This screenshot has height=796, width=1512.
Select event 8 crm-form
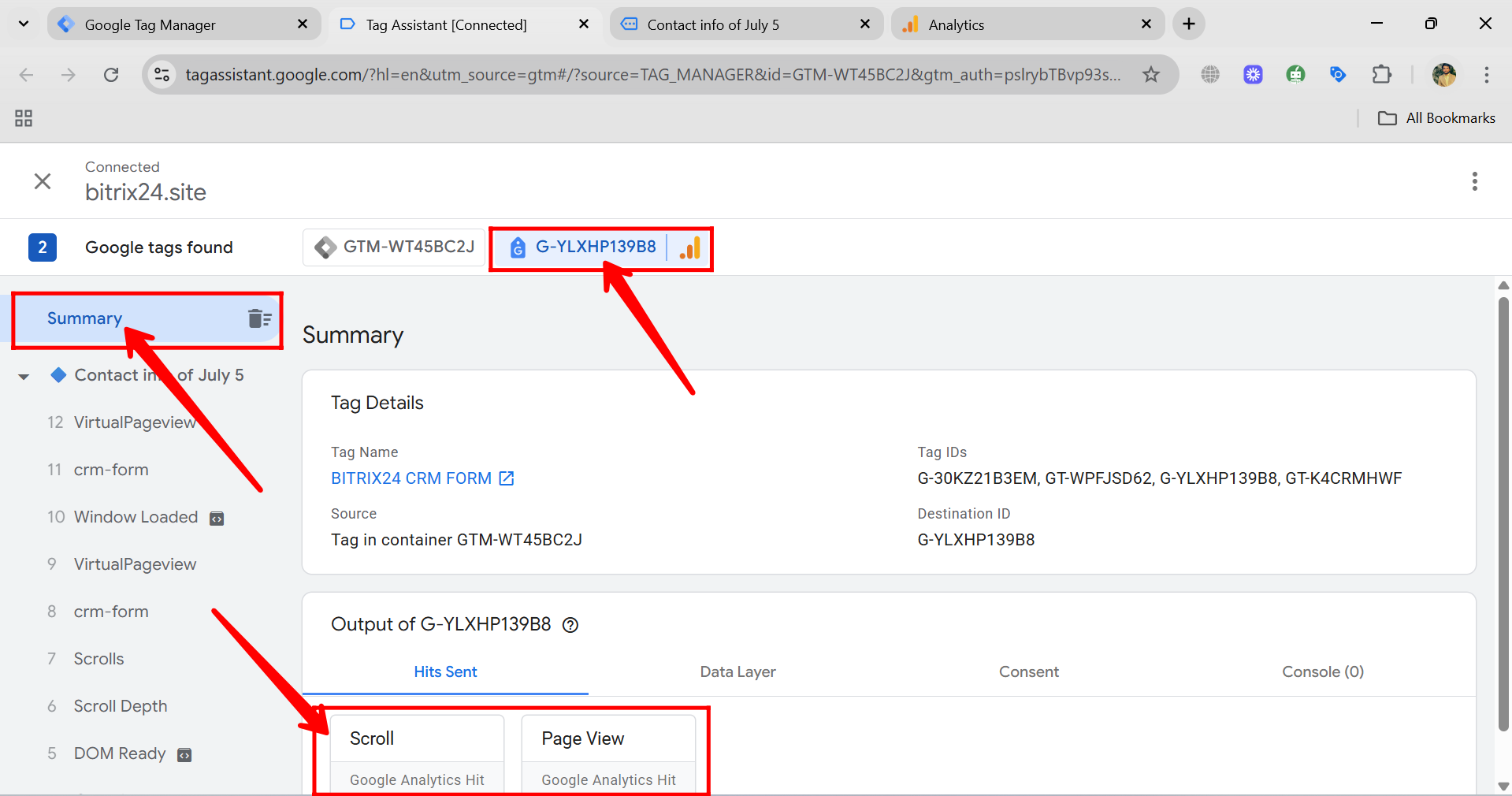pos(98,612)
